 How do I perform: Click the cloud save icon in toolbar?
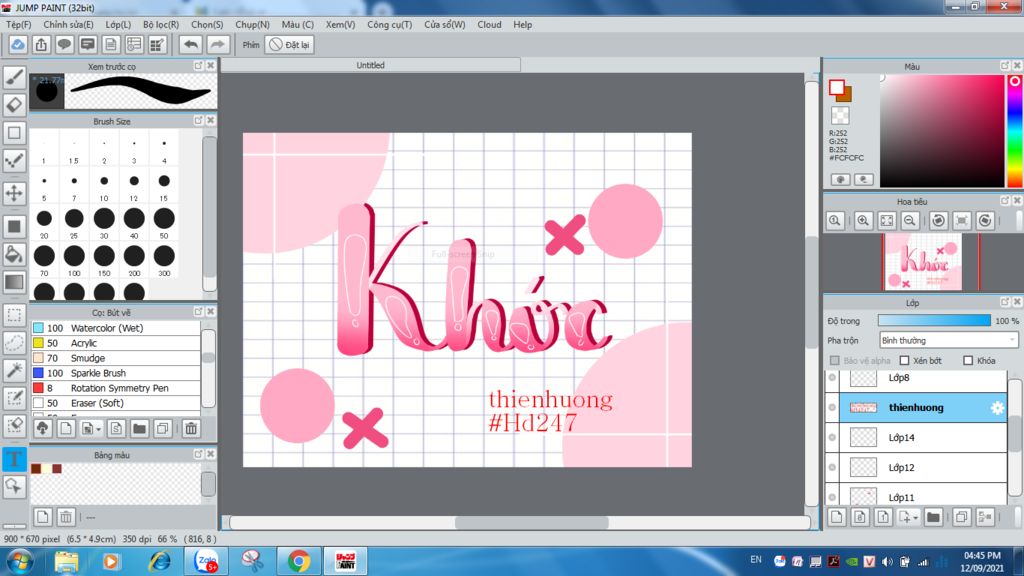[x=18, y=44]
